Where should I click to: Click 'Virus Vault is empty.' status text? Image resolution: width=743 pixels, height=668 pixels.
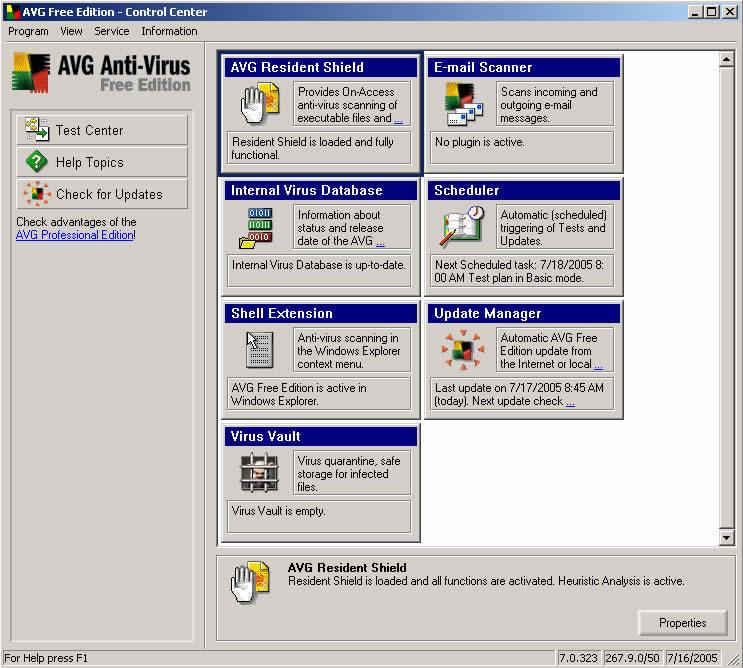pos(279,511)
